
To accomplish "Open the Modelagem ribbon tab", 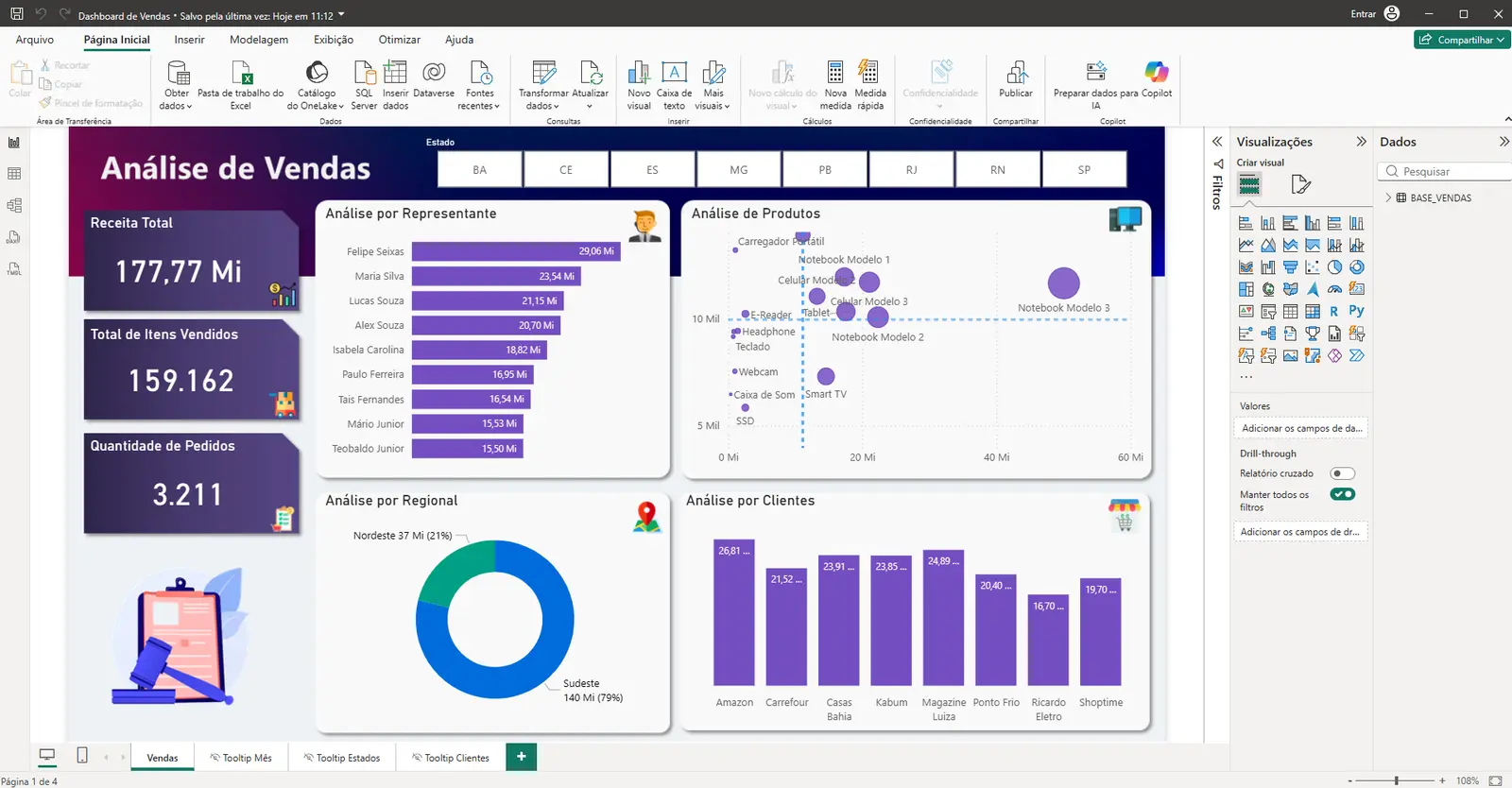I will tap(259, 40).
